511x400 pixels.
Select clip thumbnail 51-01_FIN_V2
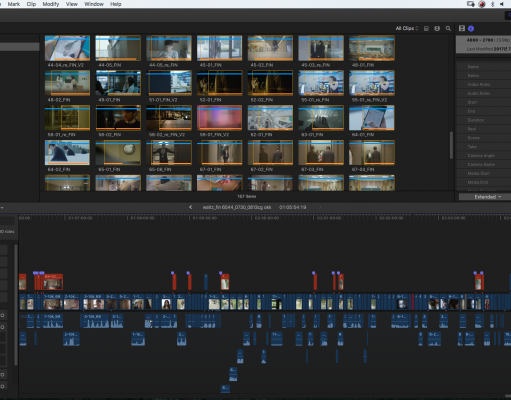[169, 83]
